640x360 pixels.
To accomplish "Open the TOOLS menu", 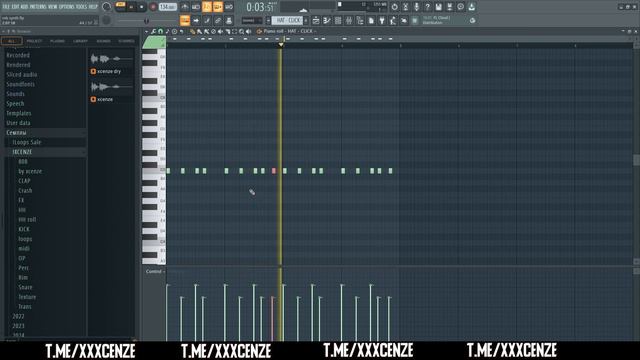I will [81, 7].
